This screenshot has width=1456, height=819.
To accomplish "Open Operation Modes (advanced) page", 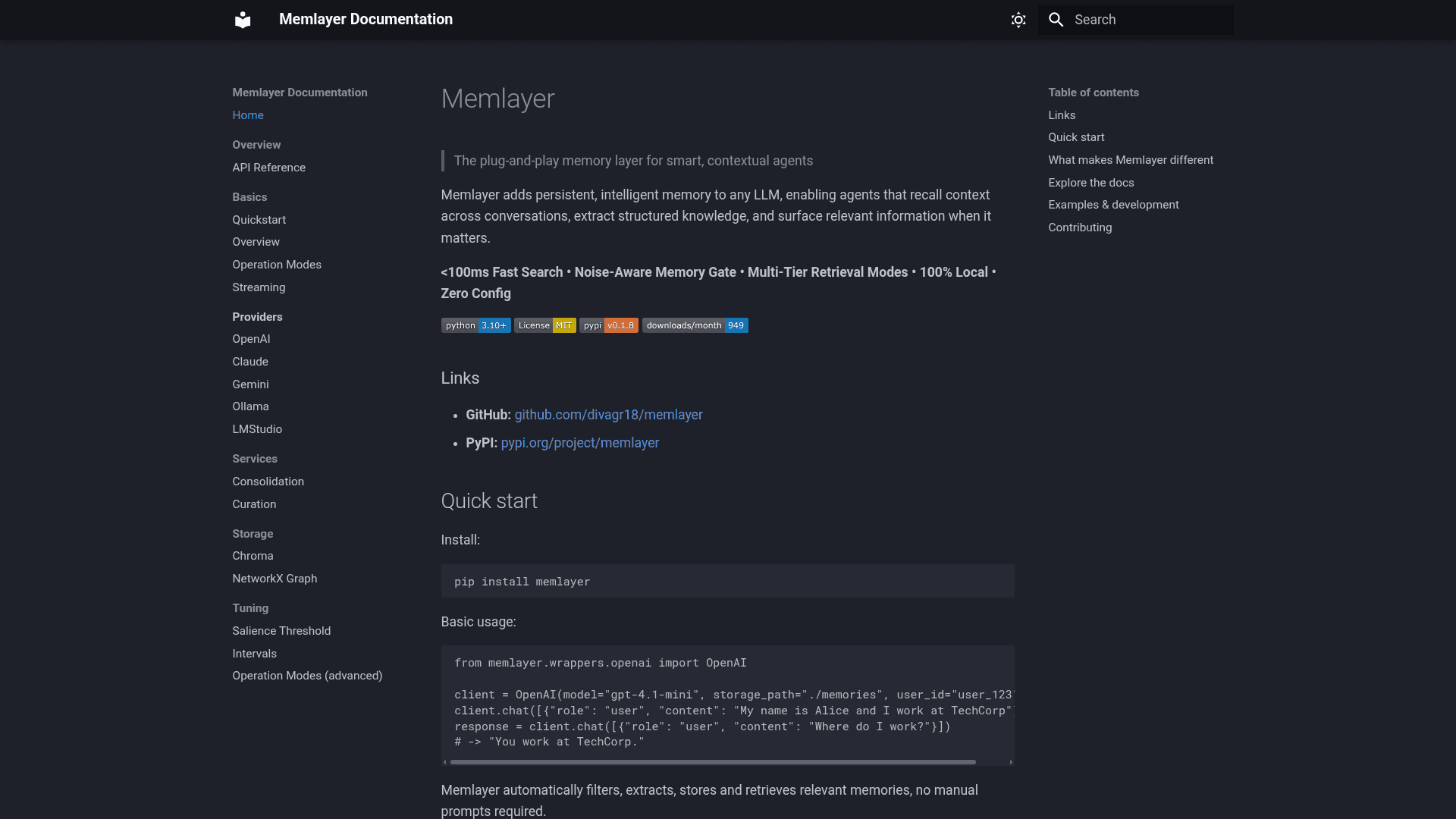I will pos(307,676).
